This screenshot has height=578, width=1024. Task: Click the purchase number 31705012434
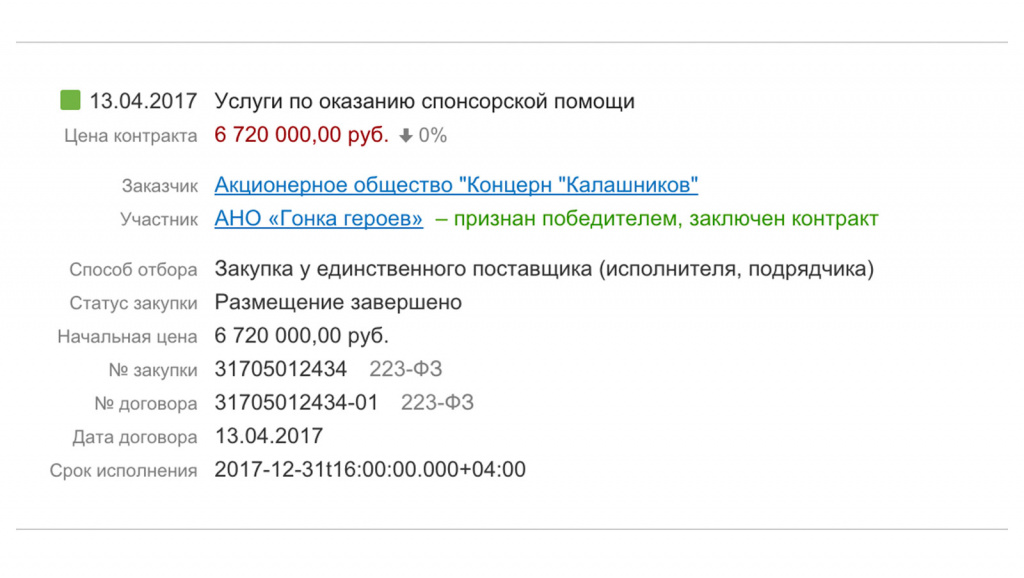click(x=280, y=369)
